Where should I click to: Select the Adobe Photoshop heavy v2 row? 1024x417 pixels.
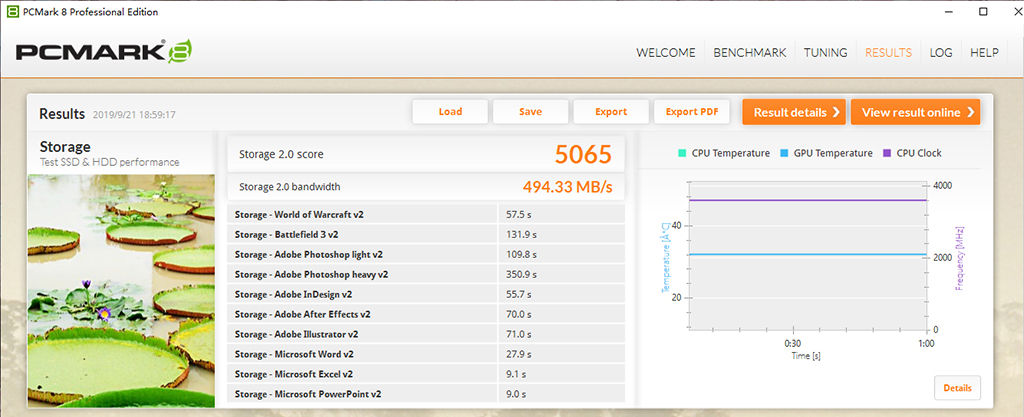tap(426, 274)
